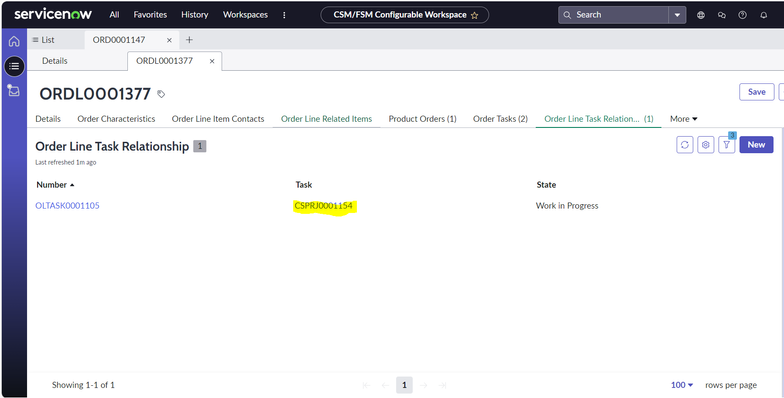Open the Details record tab
Viewport: 784px width, 398px height.
pyautogui.click(x=48, y=118)
